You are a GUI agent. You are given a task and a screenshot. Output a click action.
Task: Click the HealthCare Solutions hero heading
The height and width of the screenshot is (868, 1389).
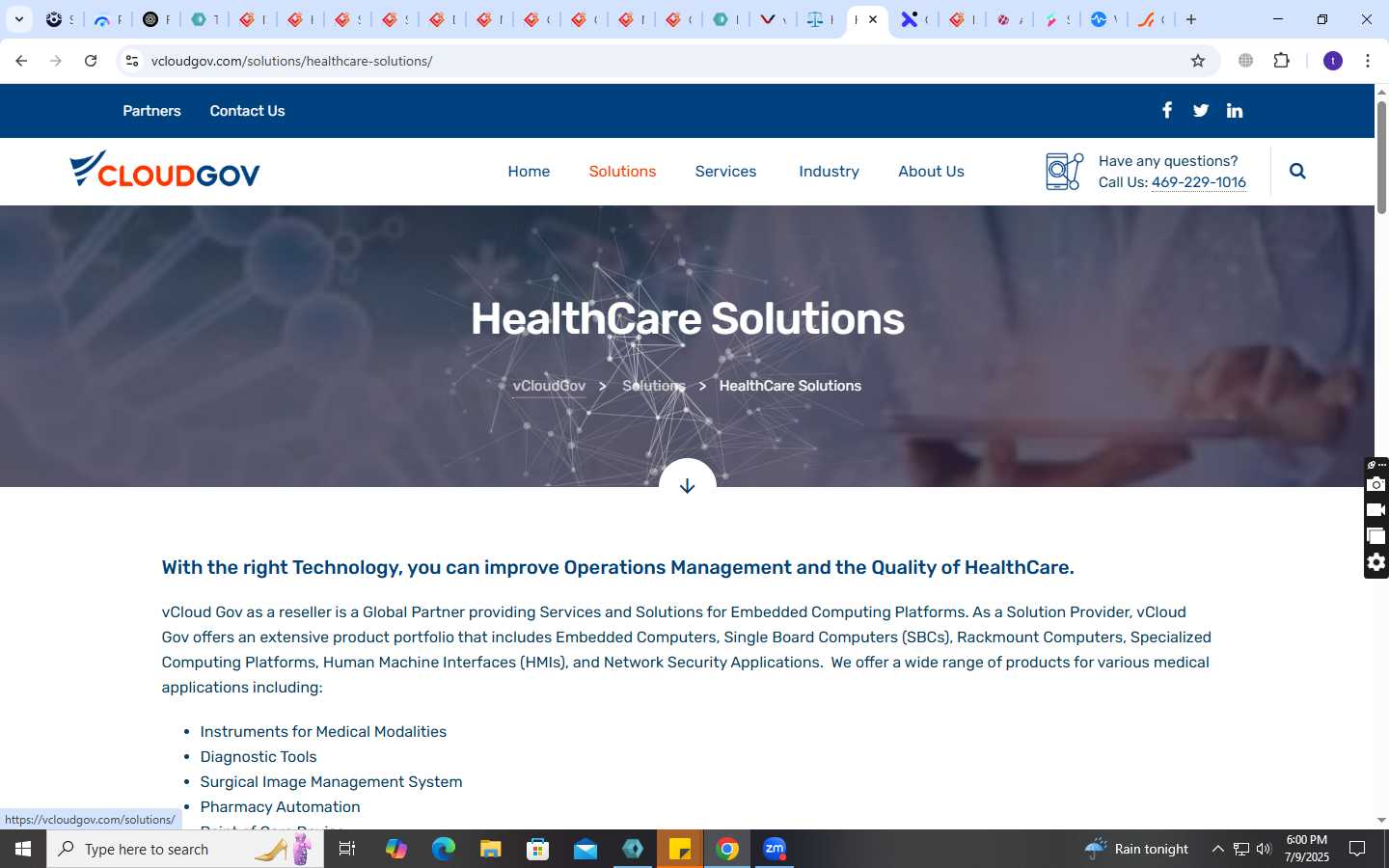[688, 319]
